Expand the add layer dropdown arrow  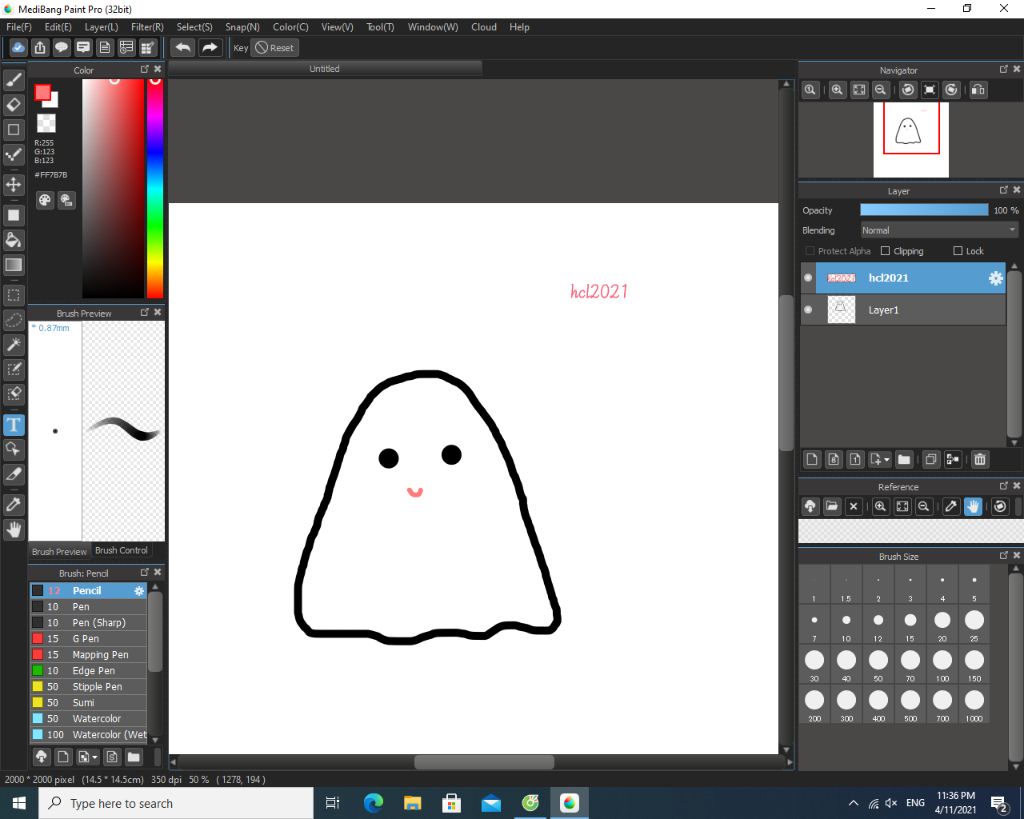[x=887, y=460]
